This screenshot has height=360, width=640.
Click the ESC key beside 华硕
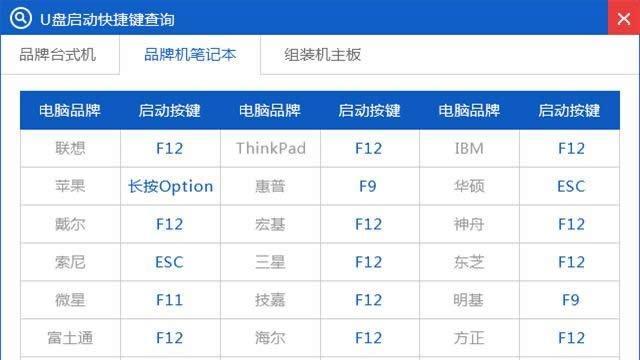(571, 186)
